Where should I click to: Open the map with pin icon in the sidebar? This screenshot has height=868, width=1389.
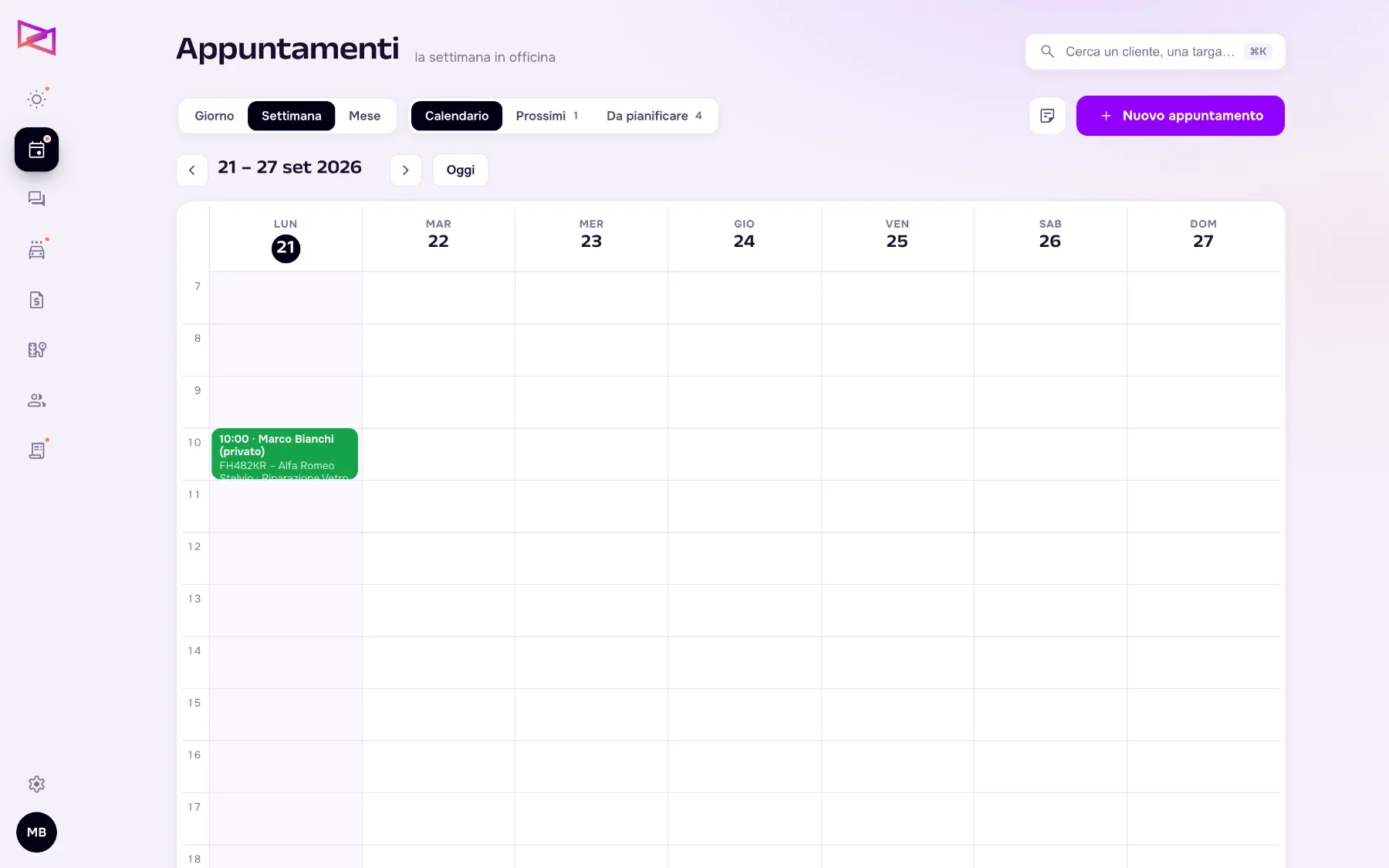pyautogui.click(x=37, y=350)
